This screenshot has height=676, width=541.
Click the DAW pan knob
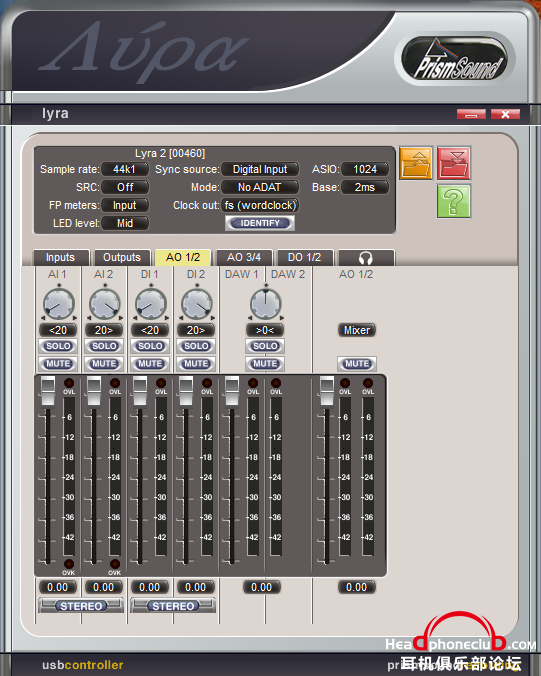(266, 304)
